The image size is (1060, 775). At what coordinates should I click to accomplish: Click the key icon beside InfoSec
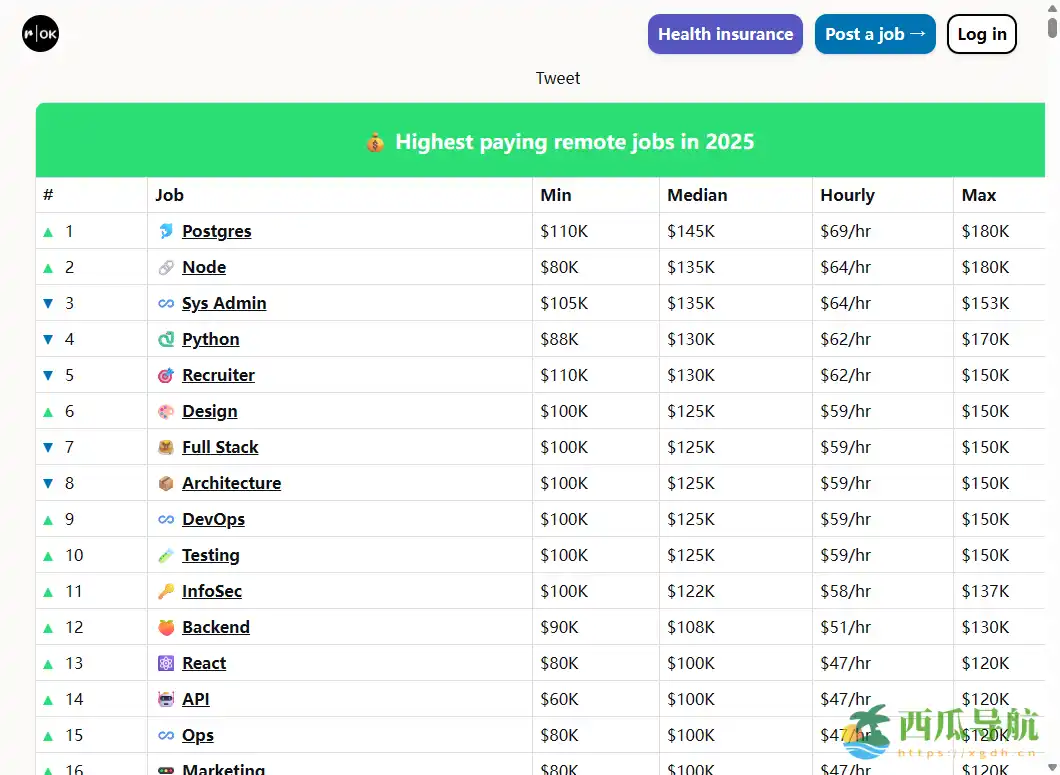pos(165,591)
